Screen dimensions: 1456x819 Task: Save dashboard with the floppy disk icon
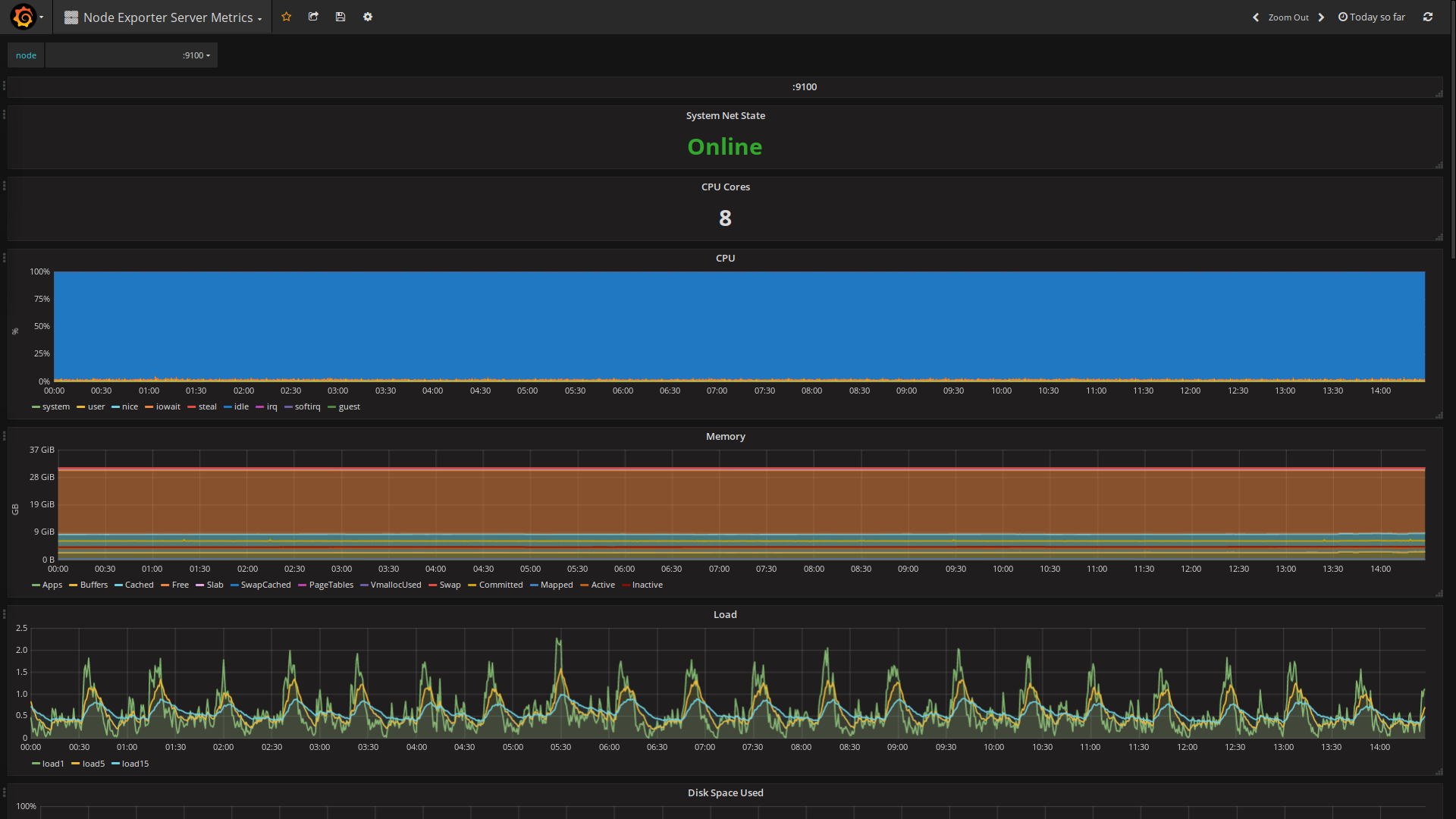click(340, 17)
